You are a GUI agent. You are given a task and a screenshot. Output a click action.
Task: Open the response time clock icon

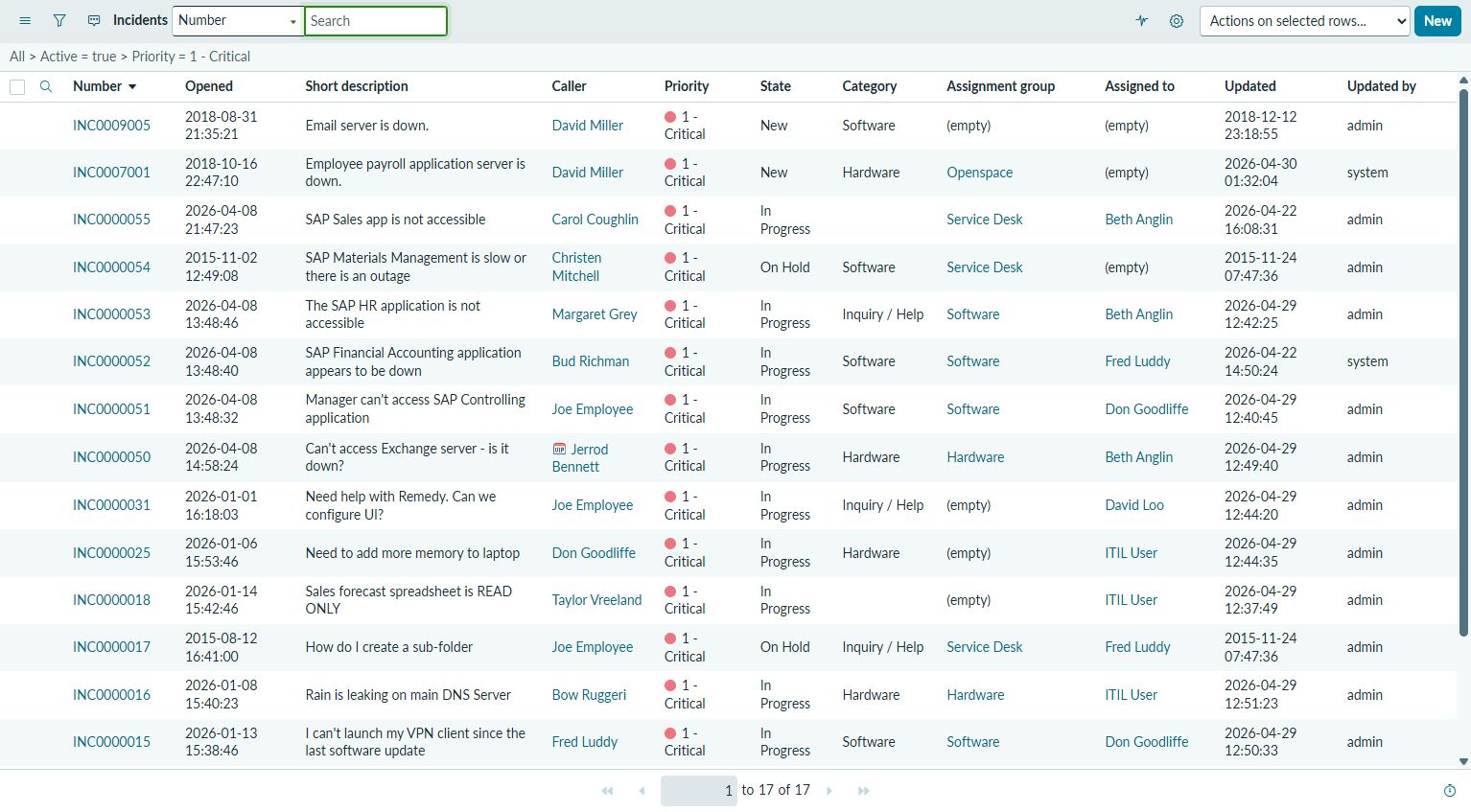1450,791
